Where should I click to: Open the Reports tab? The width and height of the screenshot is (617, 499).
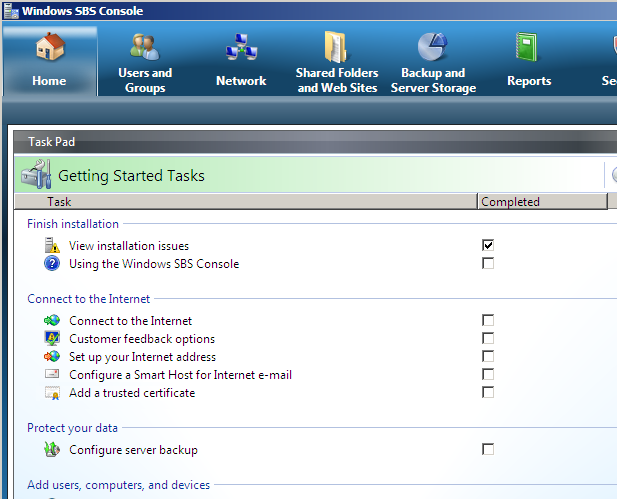point(529,61)
